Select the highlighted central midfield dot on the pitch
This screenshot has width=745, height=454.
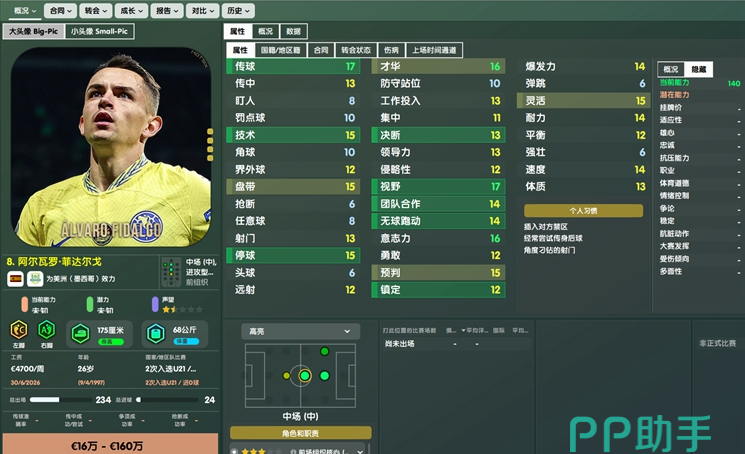coord(305,376)
